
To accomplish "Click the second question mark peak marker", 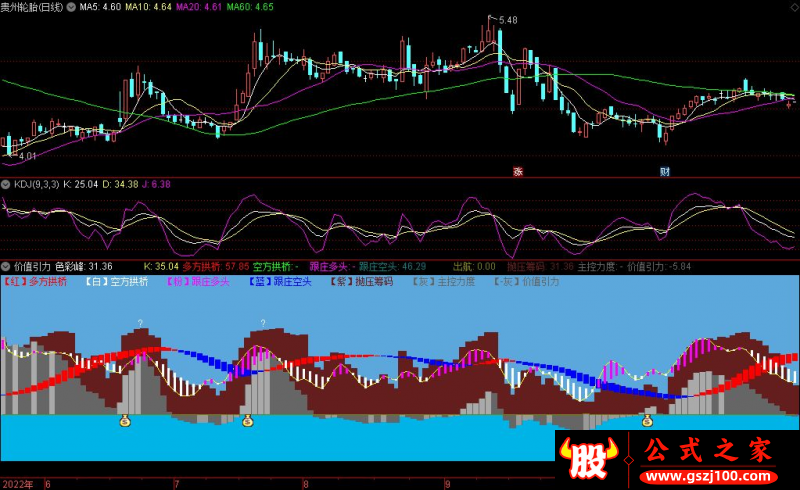I will [x=263, y=323].
